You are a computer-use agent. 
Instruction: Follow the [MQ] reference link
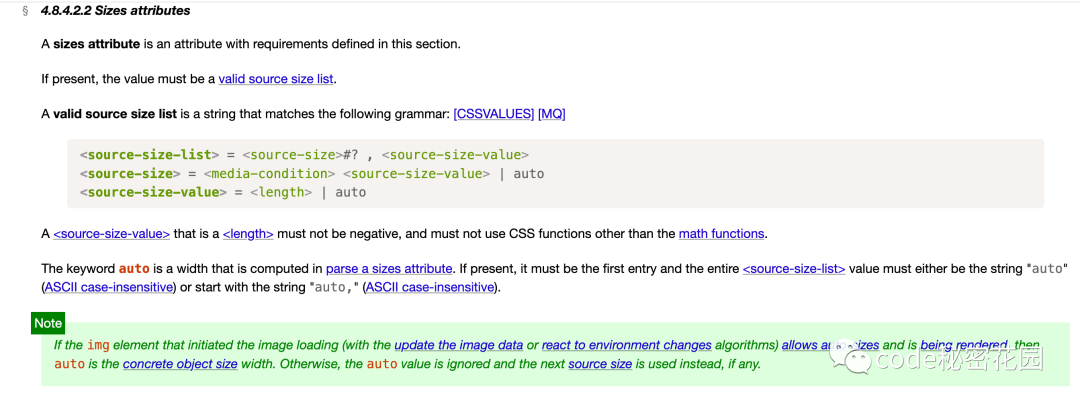[x=552, y=114]
